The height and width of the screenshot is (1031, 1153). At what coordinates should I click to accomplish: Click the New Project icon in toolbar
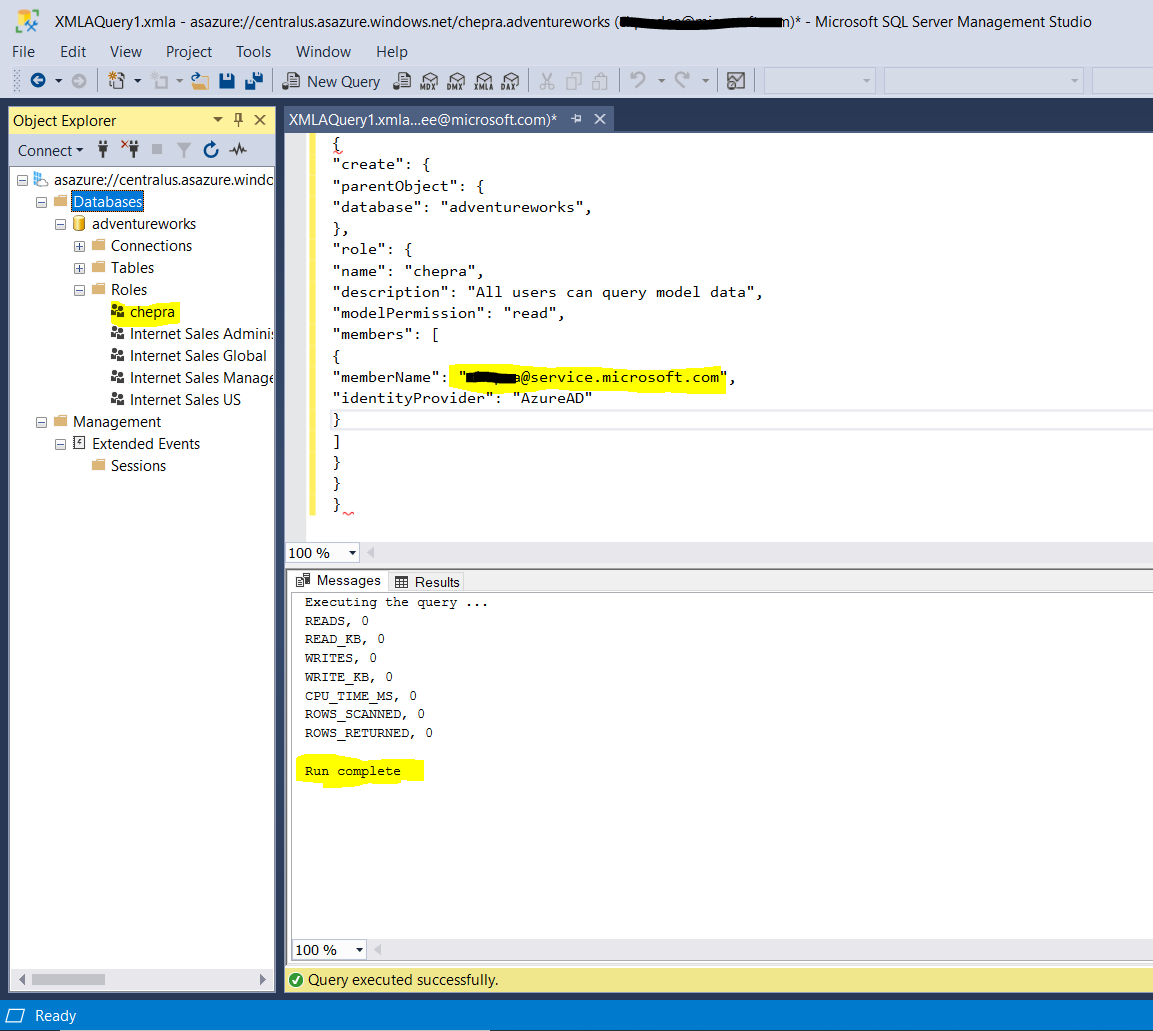(116, 80)
